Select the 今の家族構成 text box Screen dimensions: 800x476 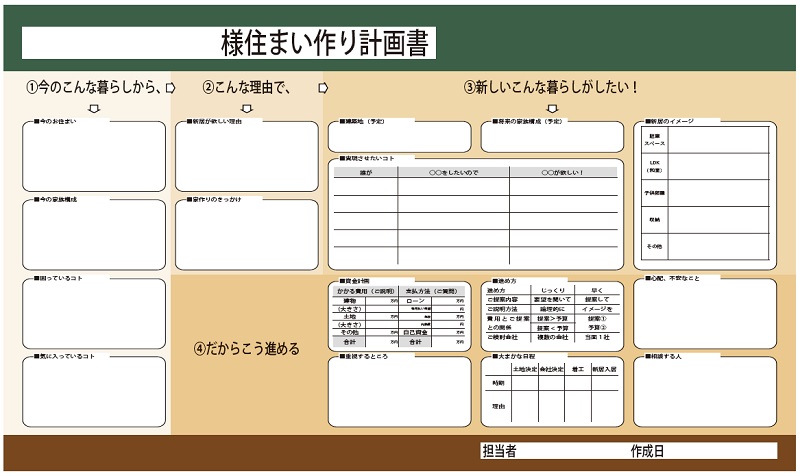coord(94,236)
